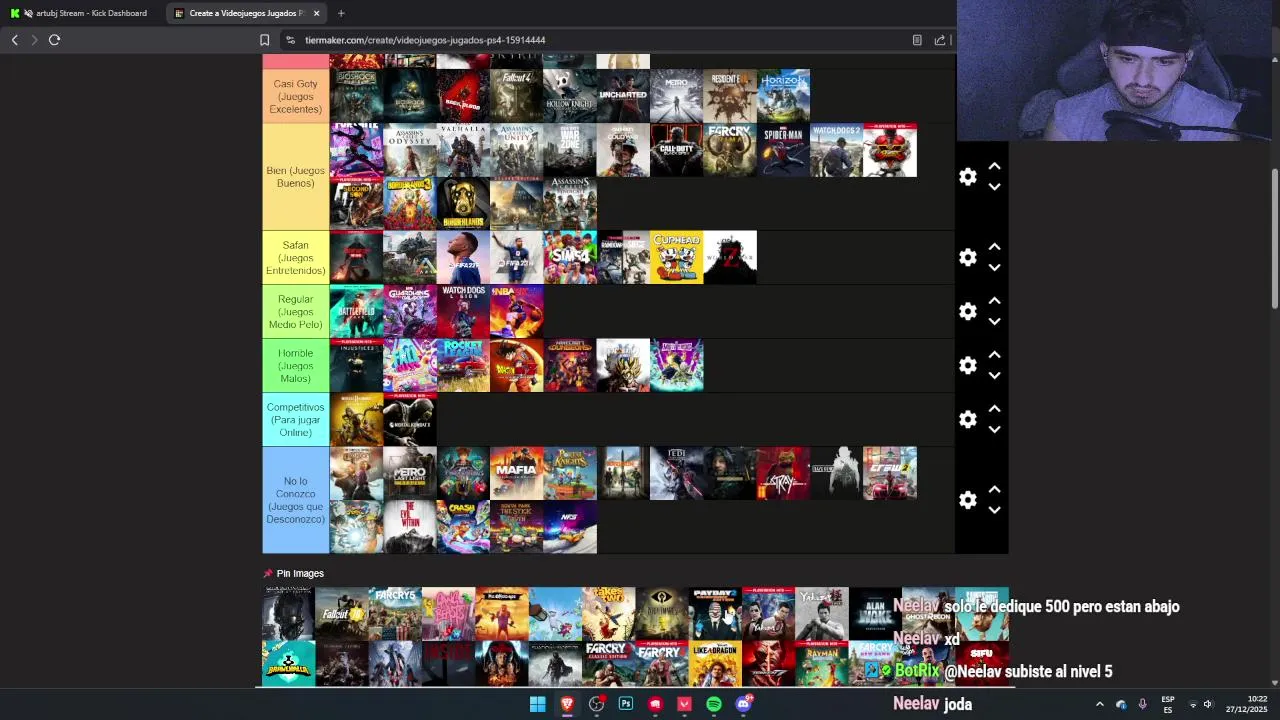Image resolution: width=1280 pixels, height=720 pixels.
Task: Click the Regular (Juegos Medio Pelo) label
Action: [295, 312]
